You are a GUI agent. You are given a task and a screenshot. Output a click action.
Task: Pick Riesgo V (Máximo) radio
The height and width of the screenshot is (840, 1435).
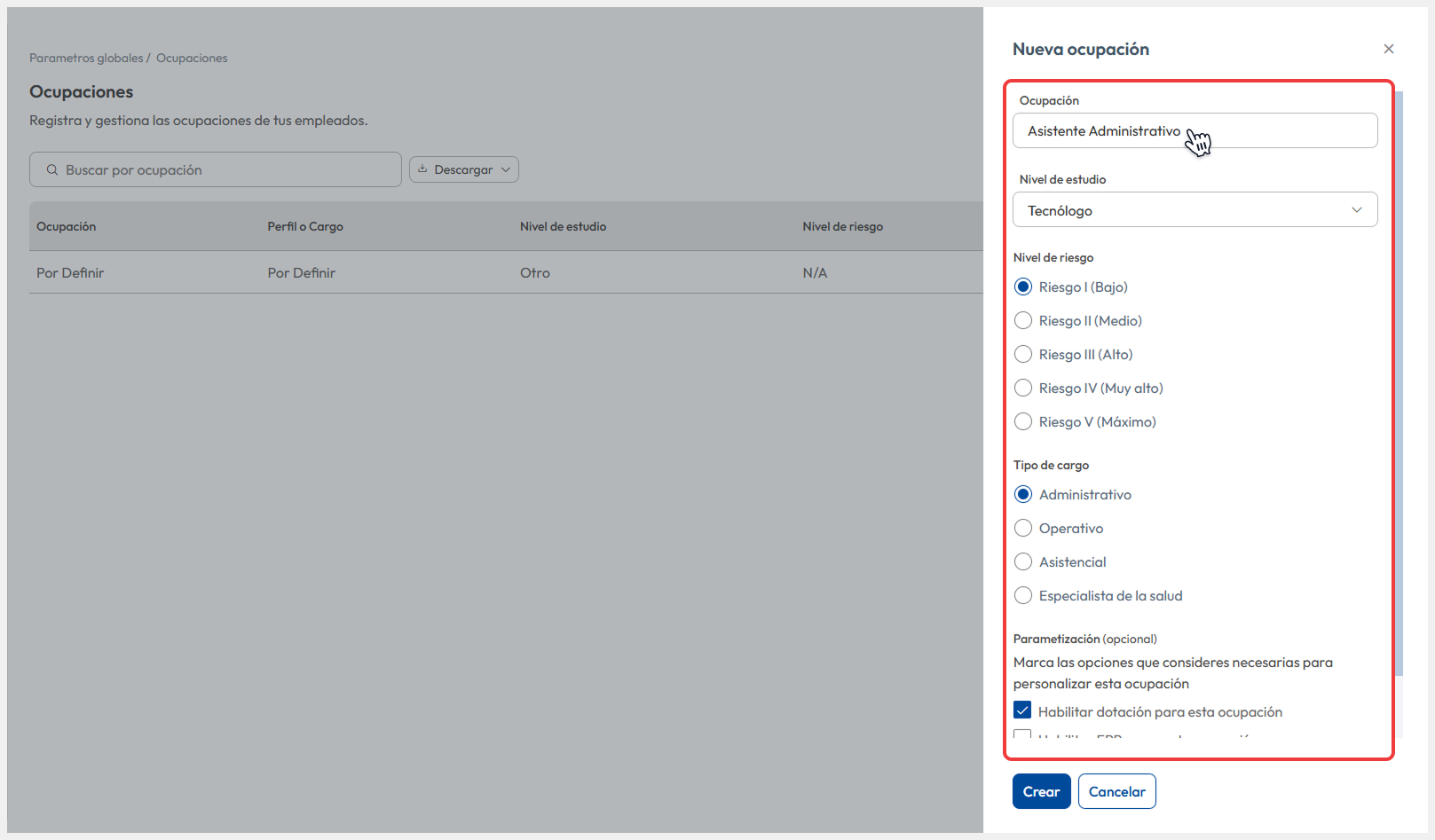1023,421
